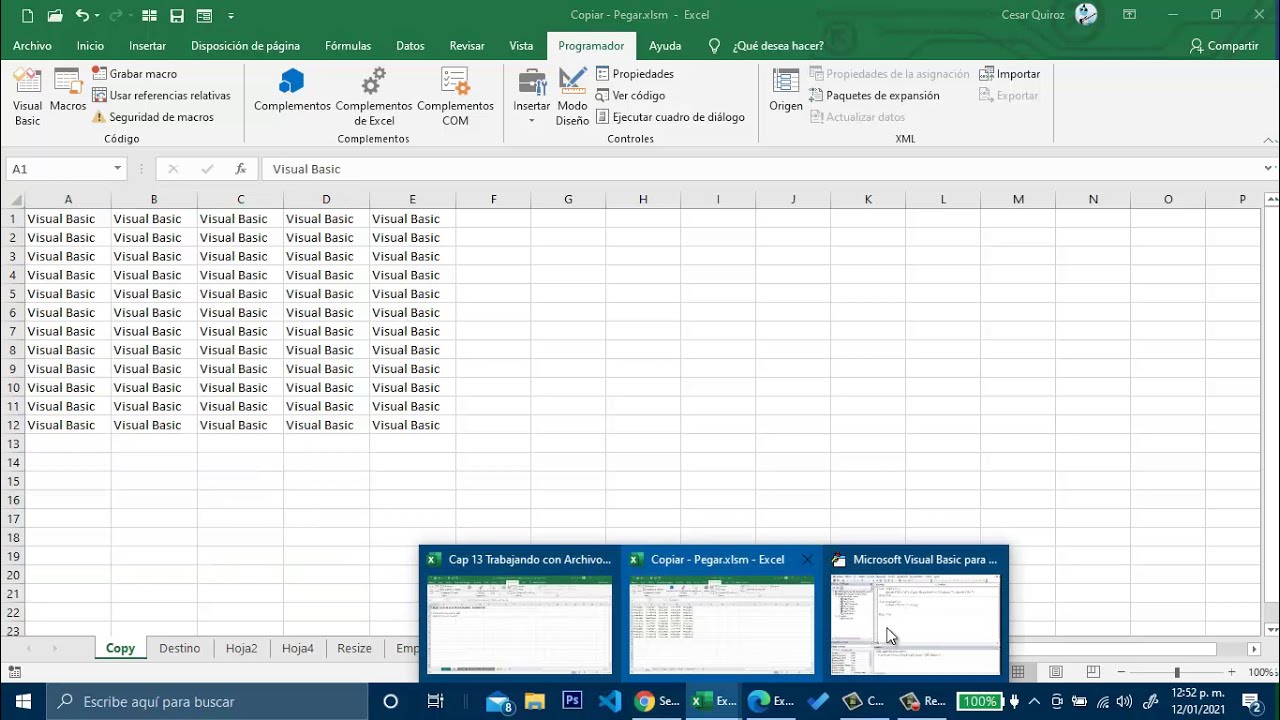Click Ejecutar cuadro de diálogo
Image resolution: width=1280 pixels, height=720 pixels.
670,117
